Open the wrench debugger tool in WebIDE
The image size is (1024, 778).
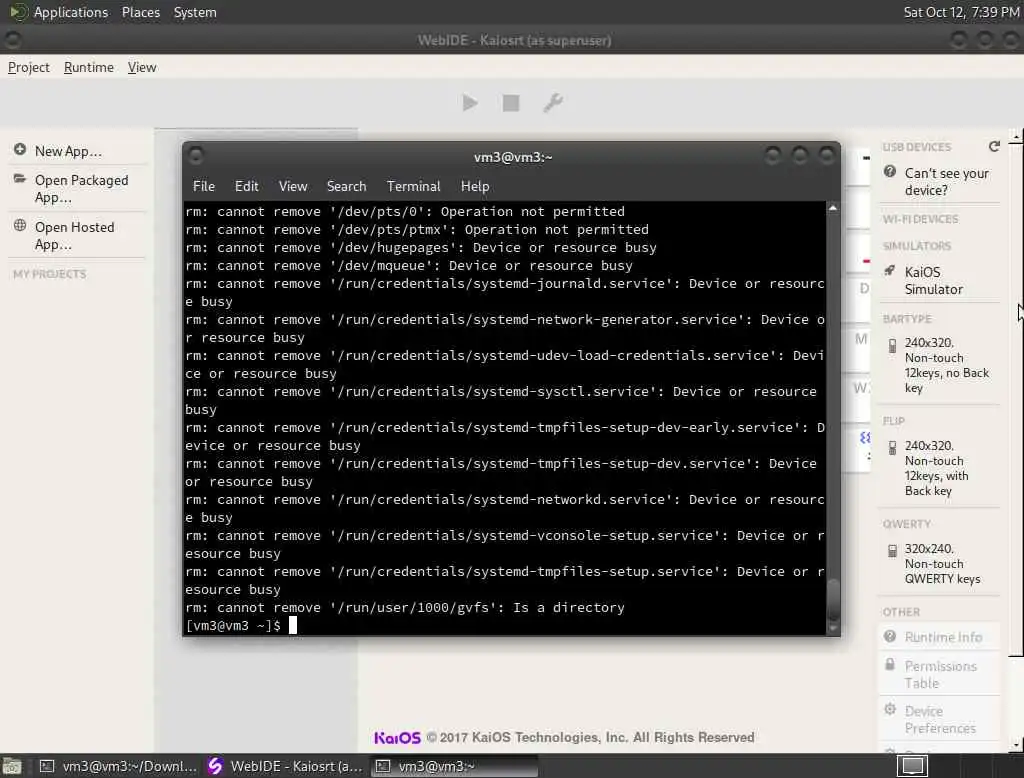(552, 103)
